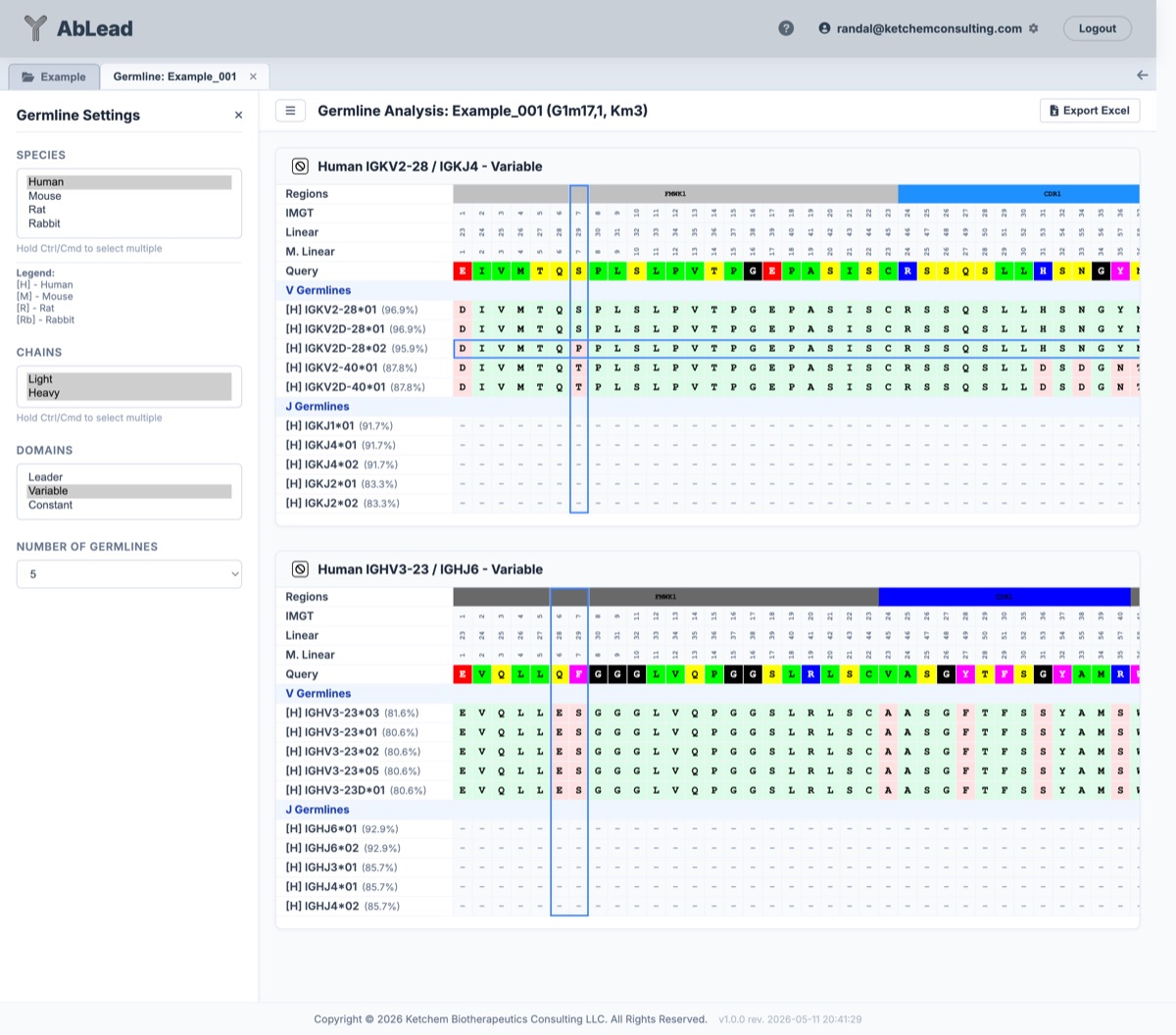Image resolution: width=1176 pixels, height=1035 pixels.
Task: Click the [H] IGHV3-23*05 germline row label
Action: 353,771
